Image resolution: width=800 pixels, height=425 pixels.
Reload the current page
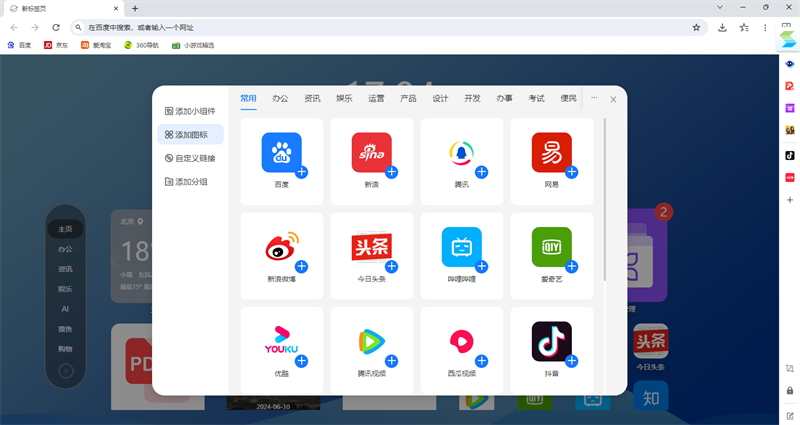pos(56,28)
